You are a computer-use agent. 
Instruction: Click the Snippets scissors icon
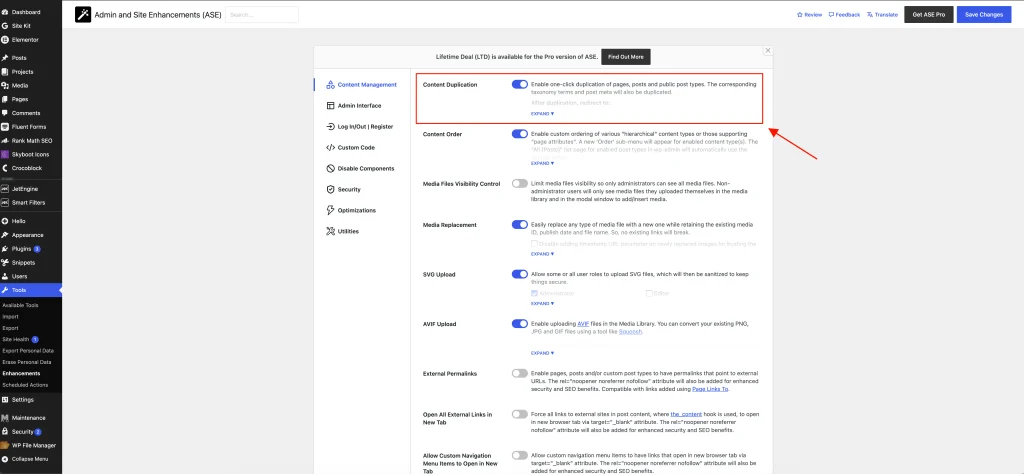point(5,262)
